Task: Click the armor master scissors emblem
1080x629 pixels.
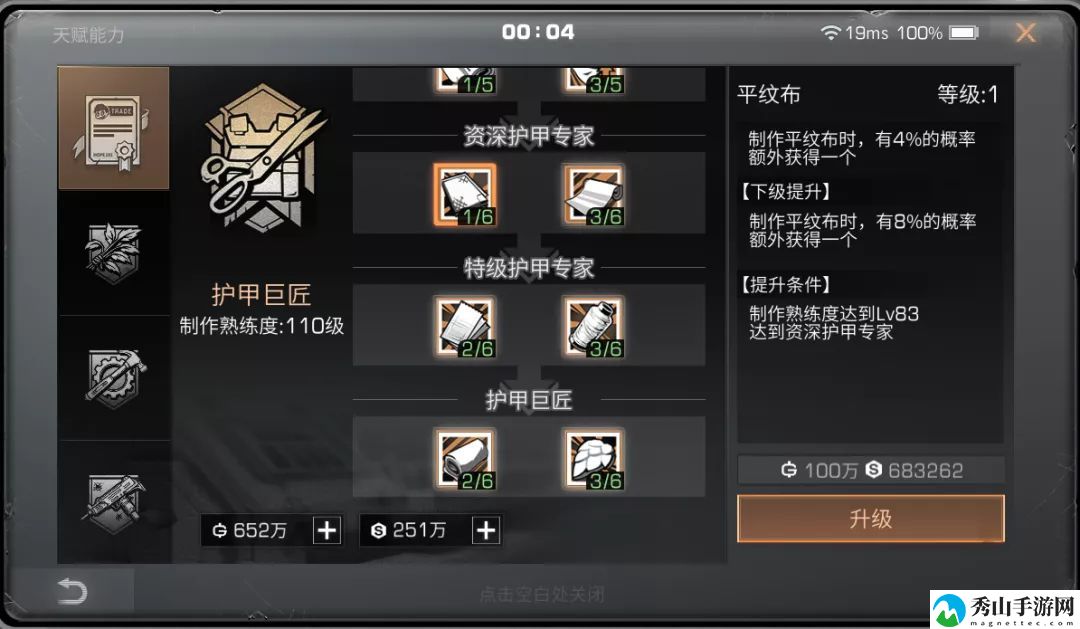Action: [262, 157]
